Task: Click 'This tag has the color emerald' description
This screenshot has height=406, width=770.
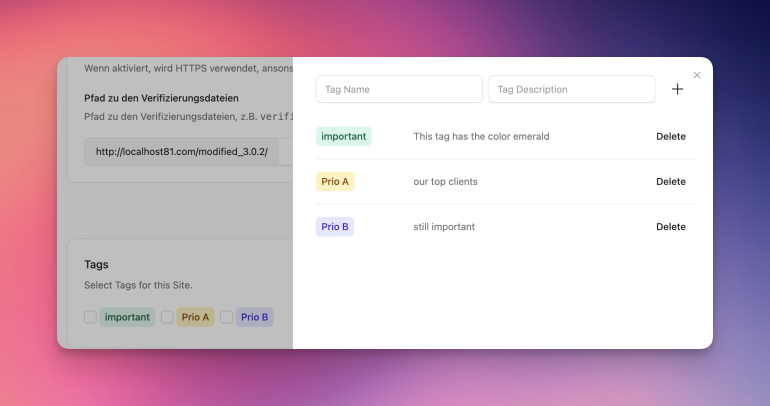Action: click(481, 136)
